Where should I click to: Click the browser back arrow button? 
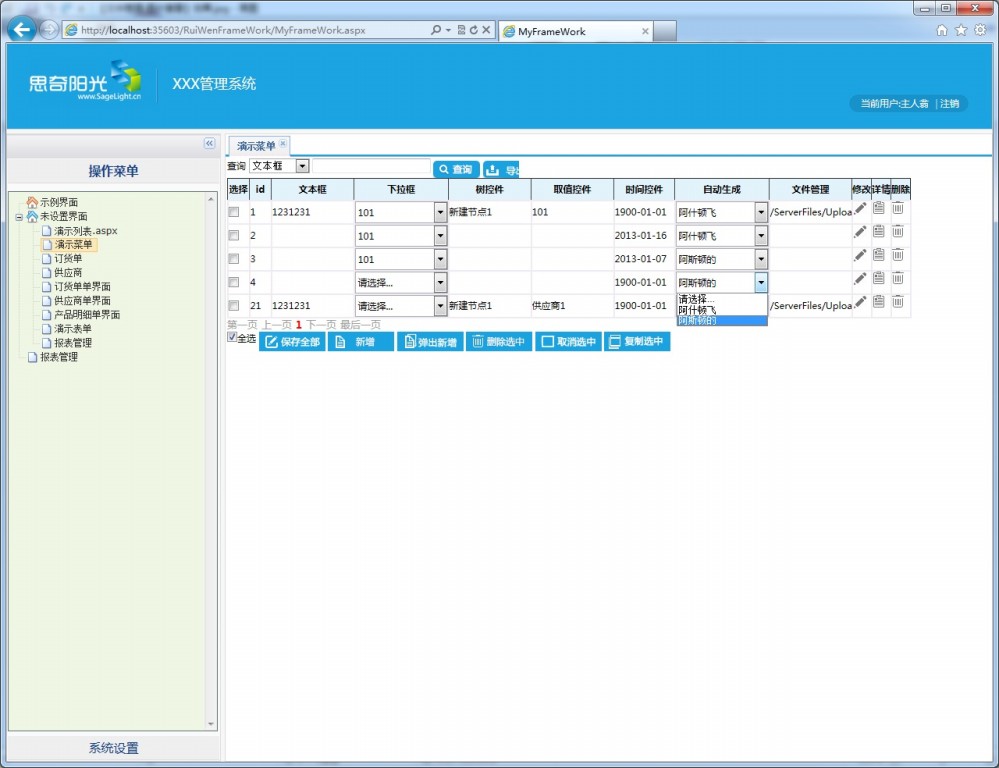click(x=21, y=29)
